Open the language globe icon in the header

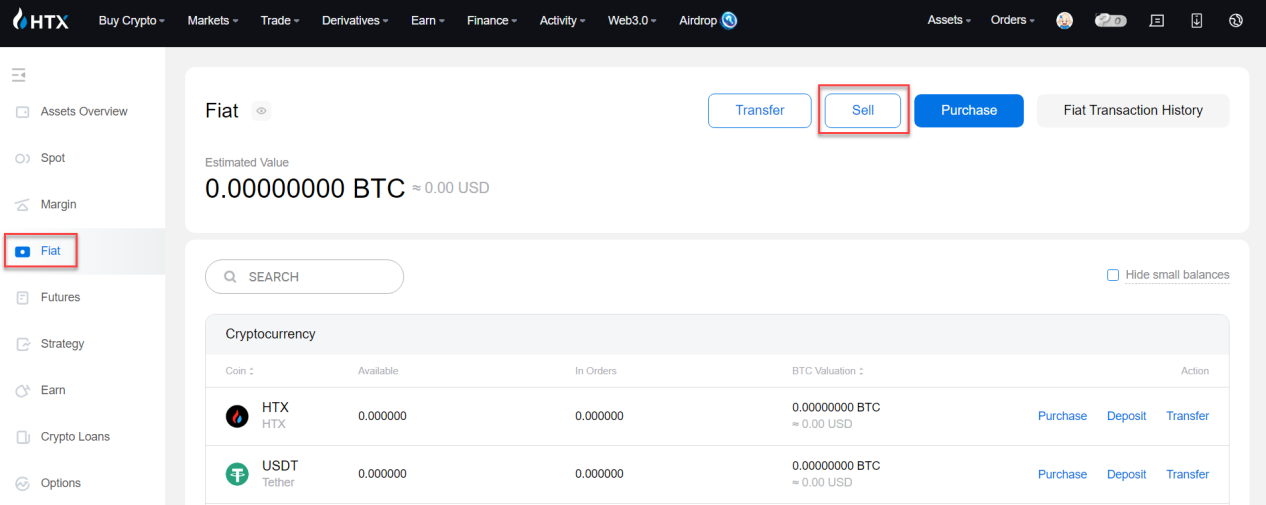(1236, 20)
